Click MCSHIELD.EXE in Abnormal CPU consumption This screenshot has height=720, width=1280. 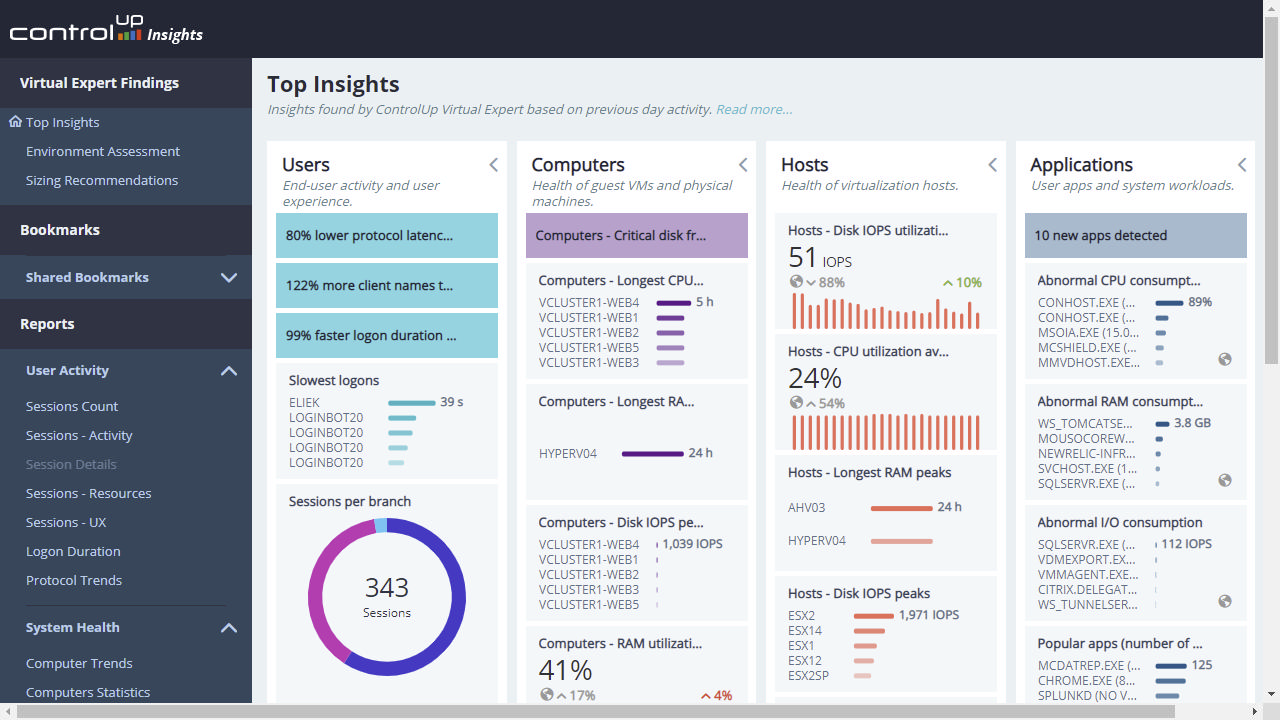coord(1088,347)
